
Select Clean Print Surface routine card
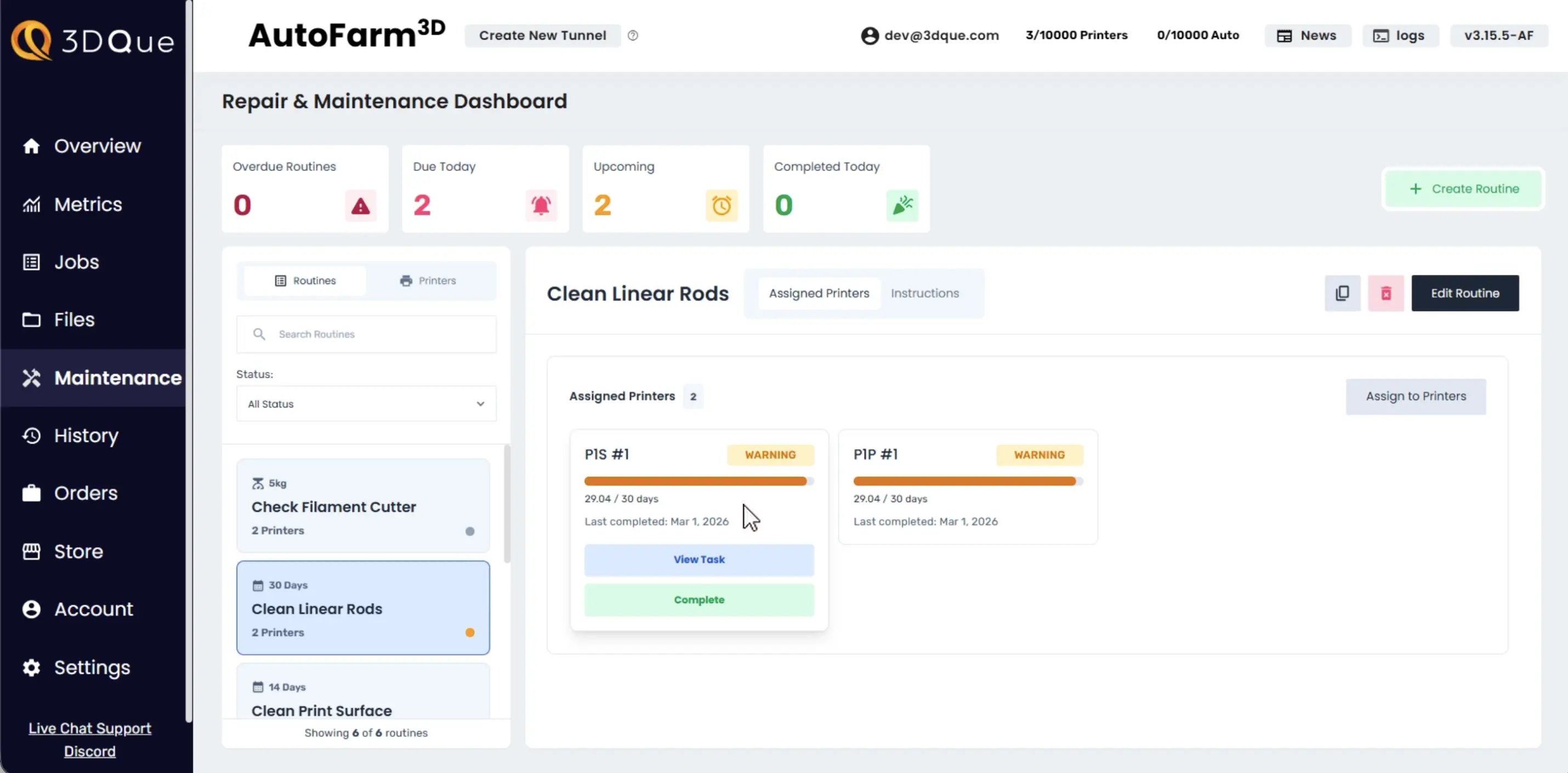[363, 691]
